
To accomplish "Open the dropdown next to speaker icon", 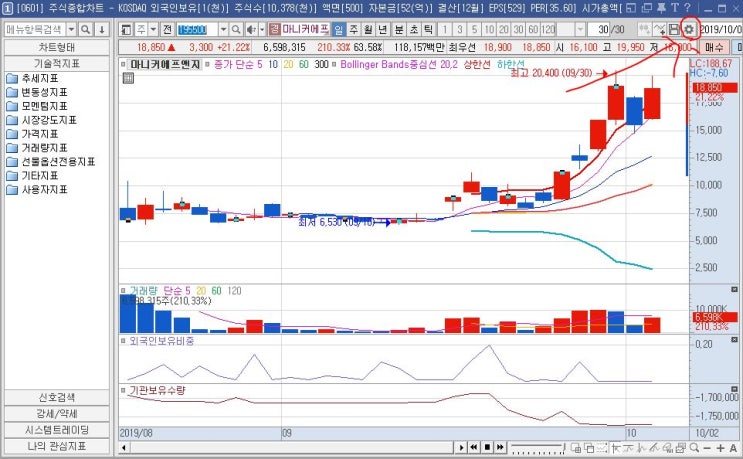I will click(262, 30).
